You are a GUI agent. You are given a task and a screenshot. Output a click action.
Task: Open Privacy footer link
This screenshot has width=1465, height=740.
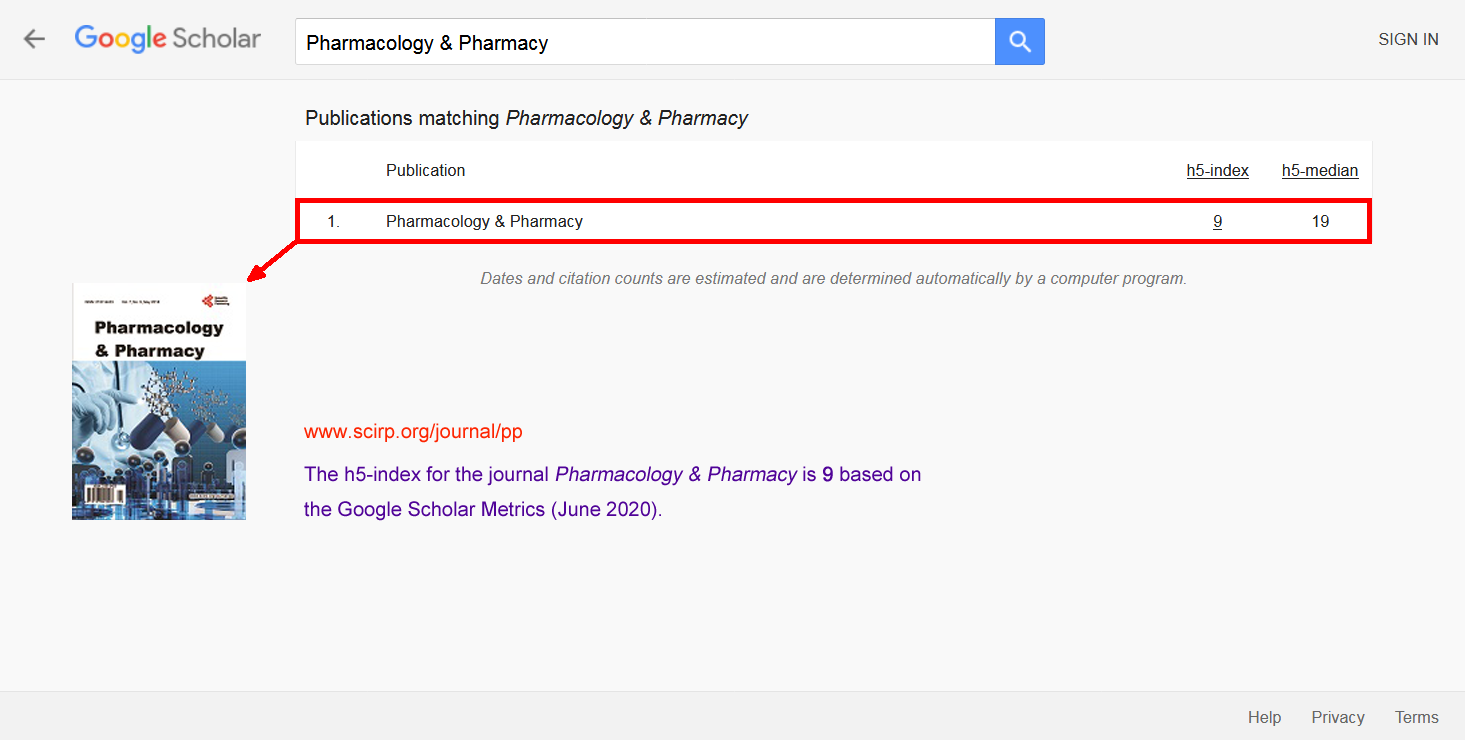[x=1338, y=717]
